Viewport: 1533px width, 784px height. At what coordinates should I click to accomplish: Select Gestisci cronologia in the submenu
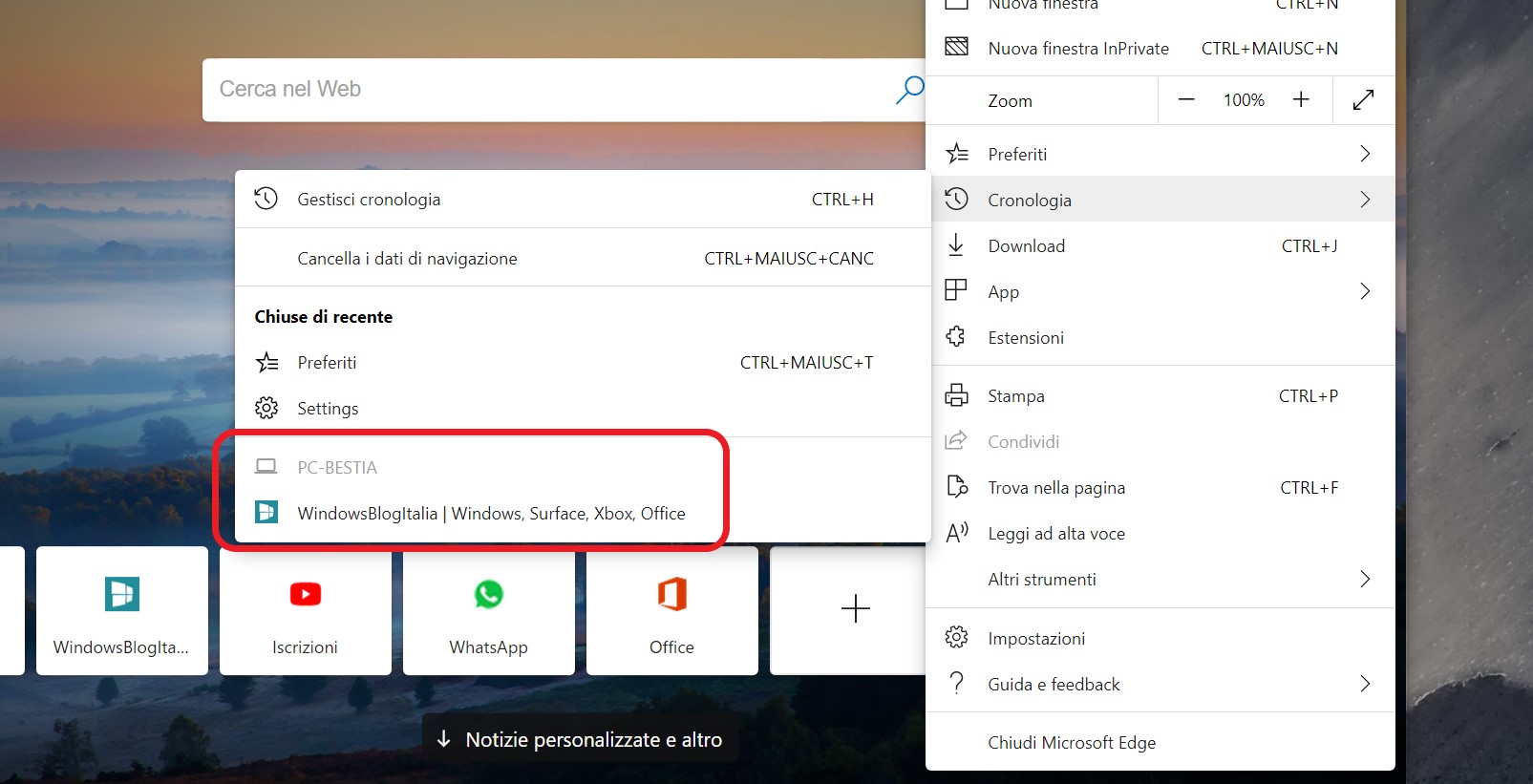(583, 199)
